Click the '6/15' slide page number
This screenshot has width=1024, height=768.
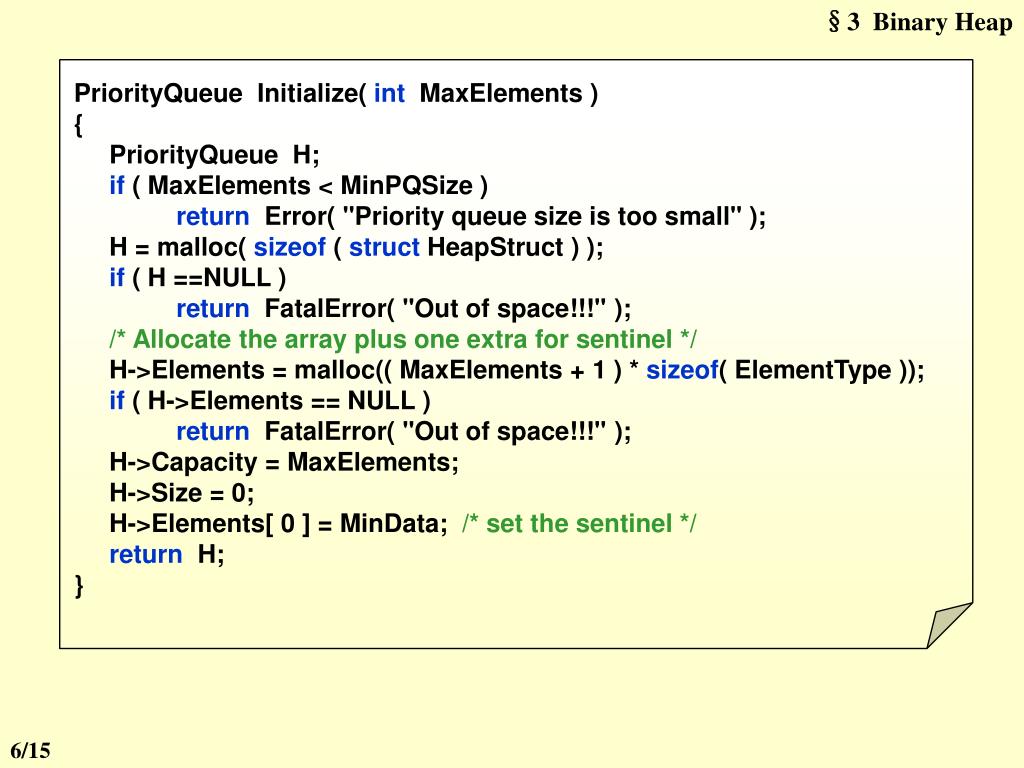click(30, 750)
